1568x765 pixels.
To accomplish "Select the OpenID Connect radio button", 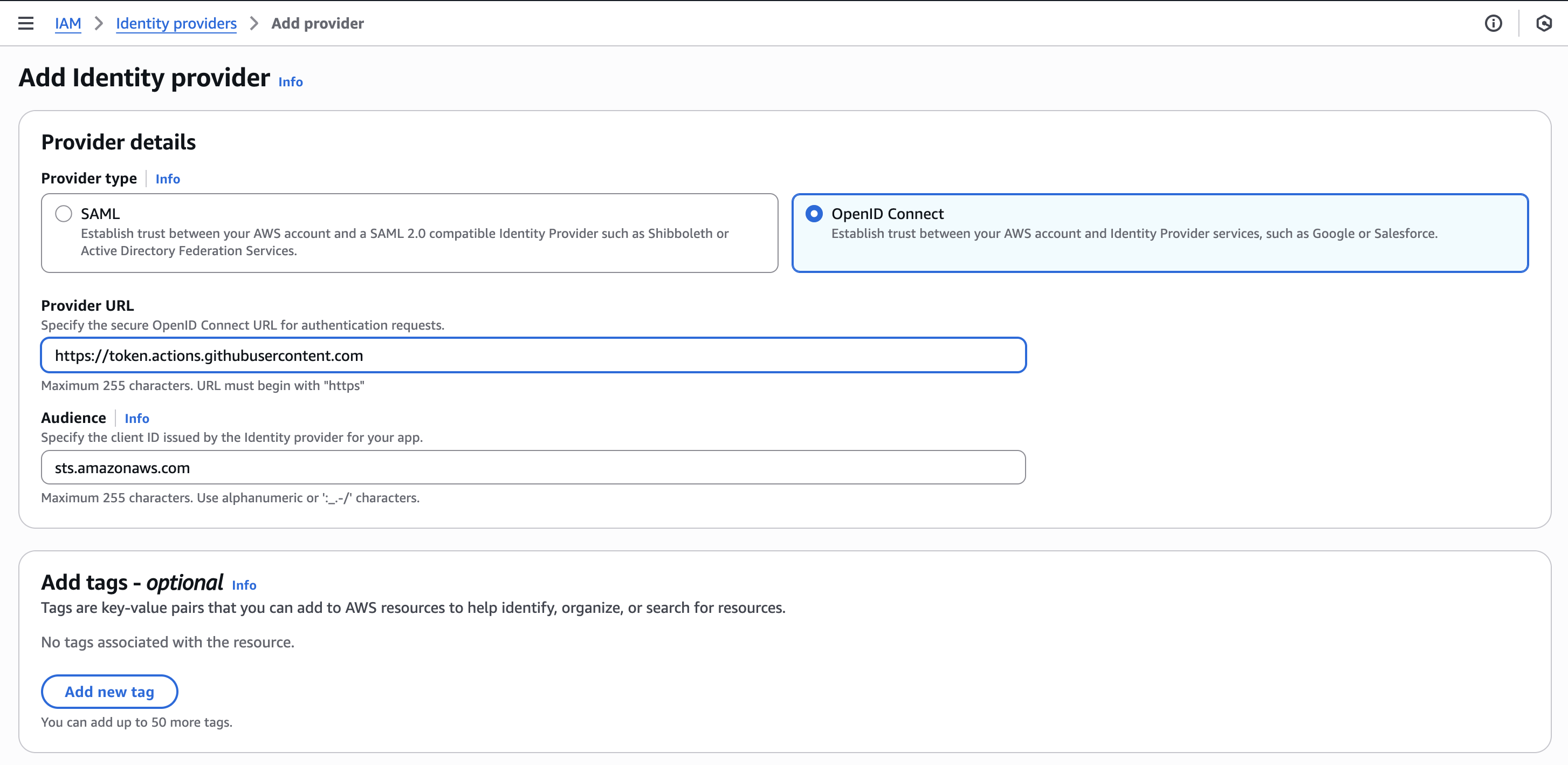I will tap(814, 213).
